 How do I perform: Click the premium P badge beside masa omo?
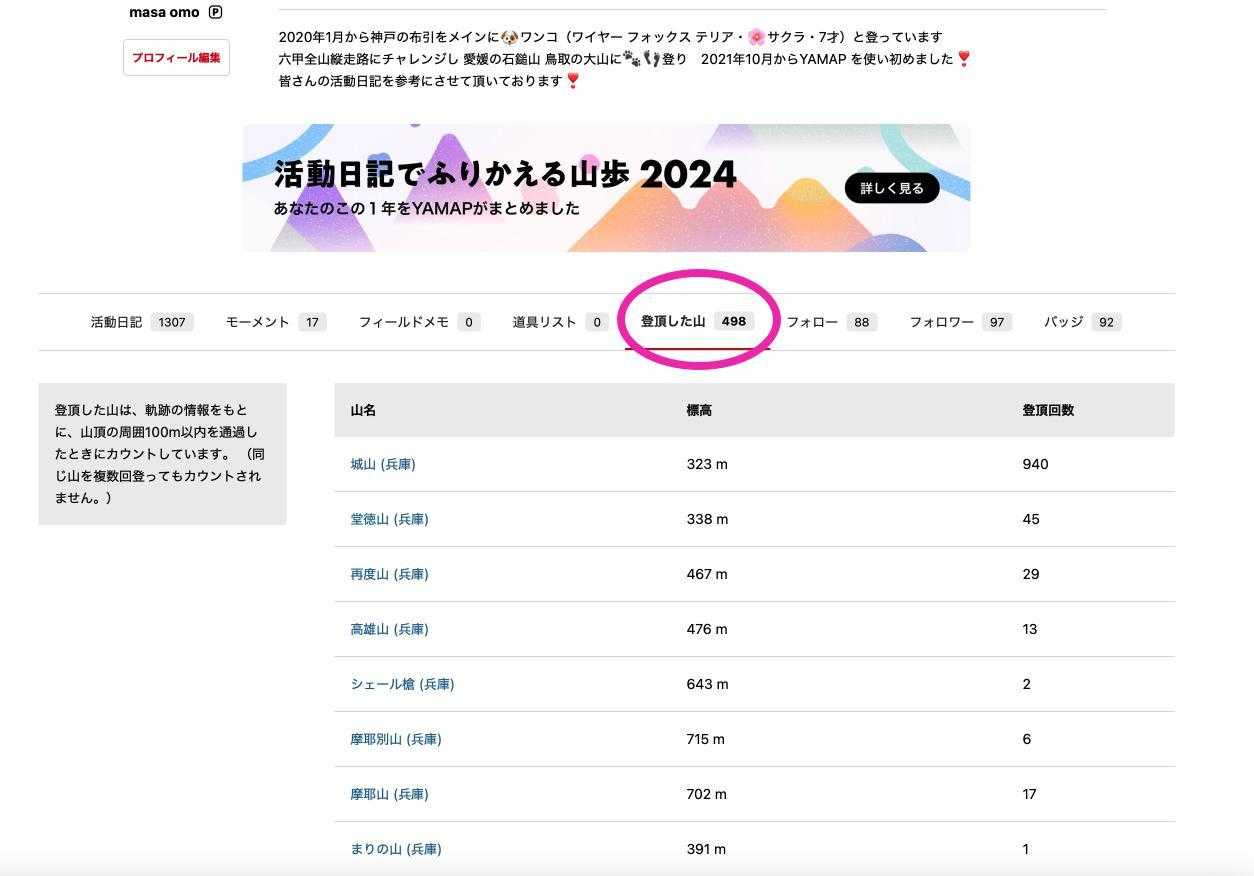pos(215,13)
